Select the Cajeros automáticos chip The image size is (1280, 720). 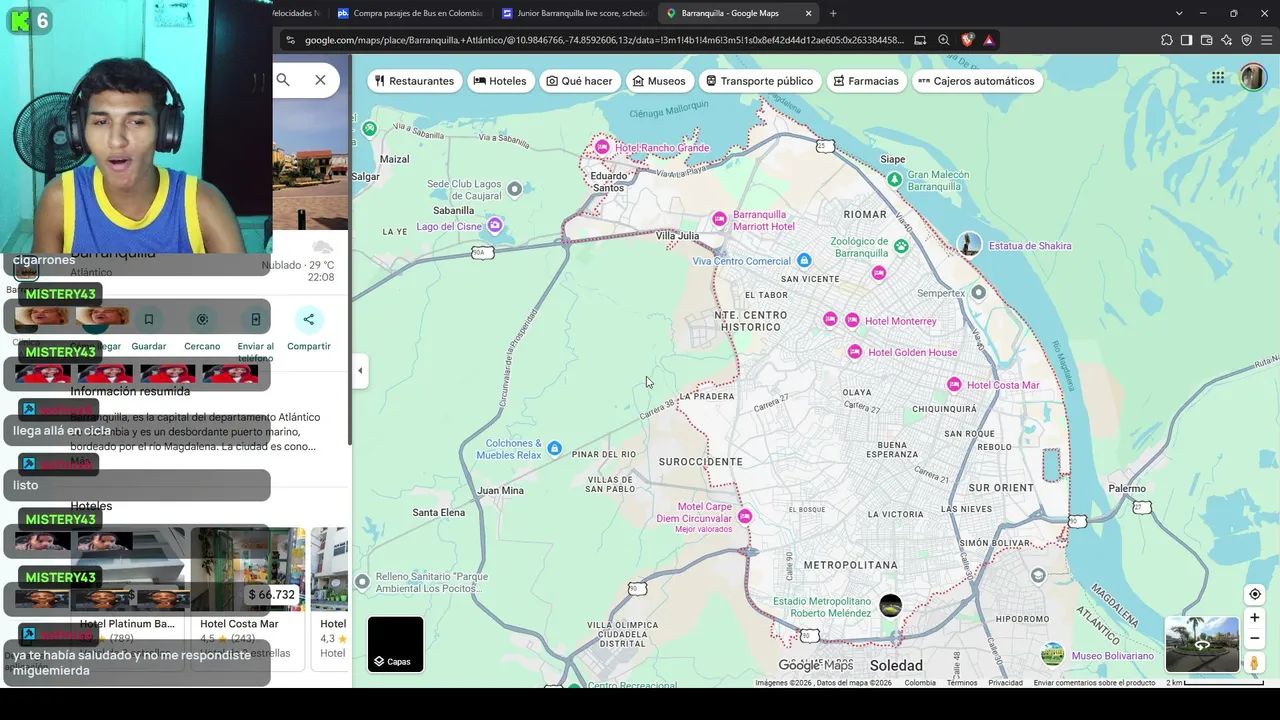977,81
